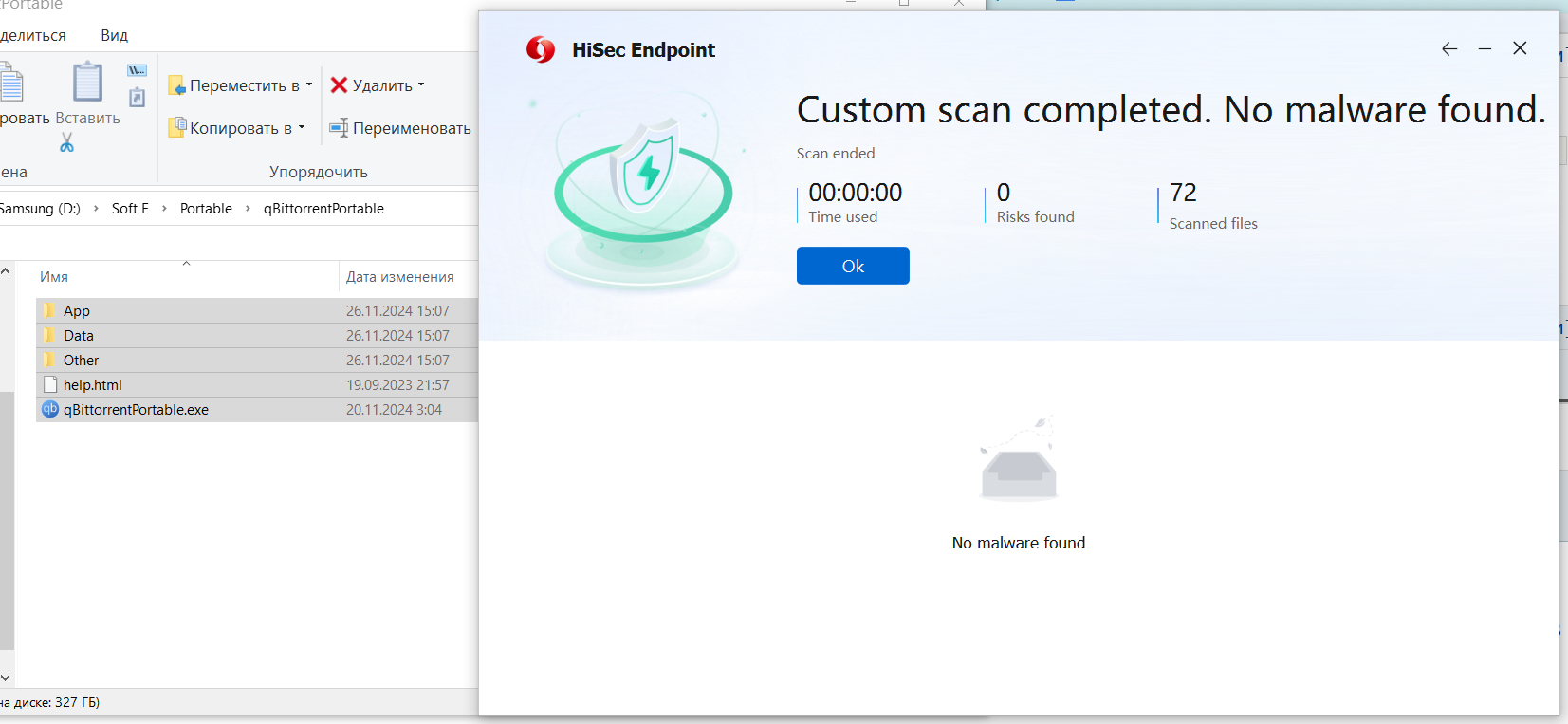
Task: Click the scroll up arrow in Explorer
Action: 6,271
